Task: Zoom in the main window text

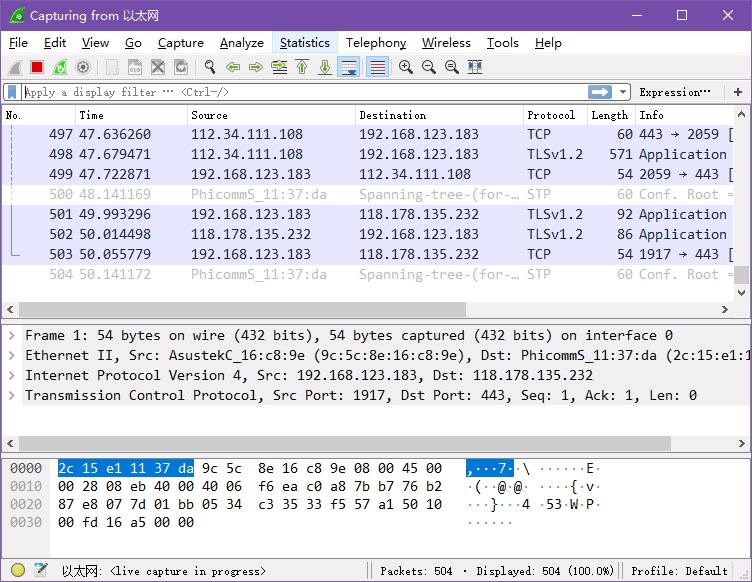Action: point(406,67)
